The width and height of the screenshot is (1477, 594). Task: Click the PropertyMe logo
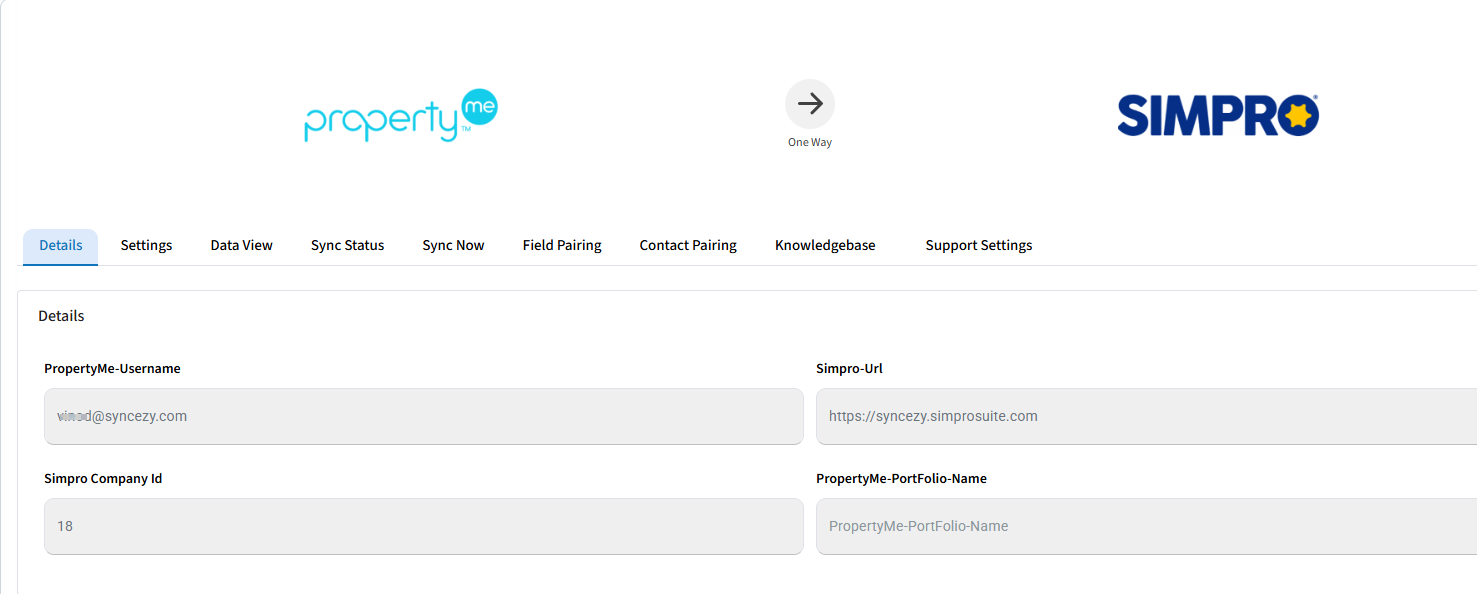401,116
